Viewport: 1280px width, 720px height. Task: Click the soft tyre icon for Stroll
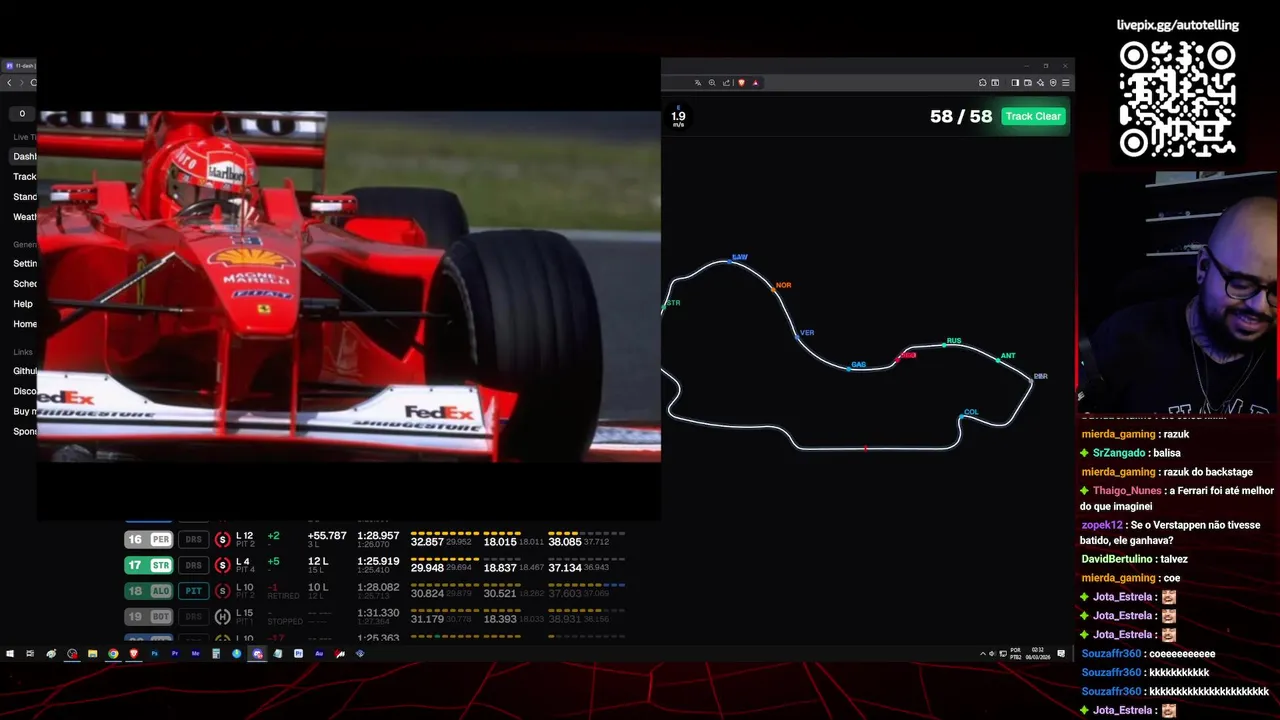point(223,566)
